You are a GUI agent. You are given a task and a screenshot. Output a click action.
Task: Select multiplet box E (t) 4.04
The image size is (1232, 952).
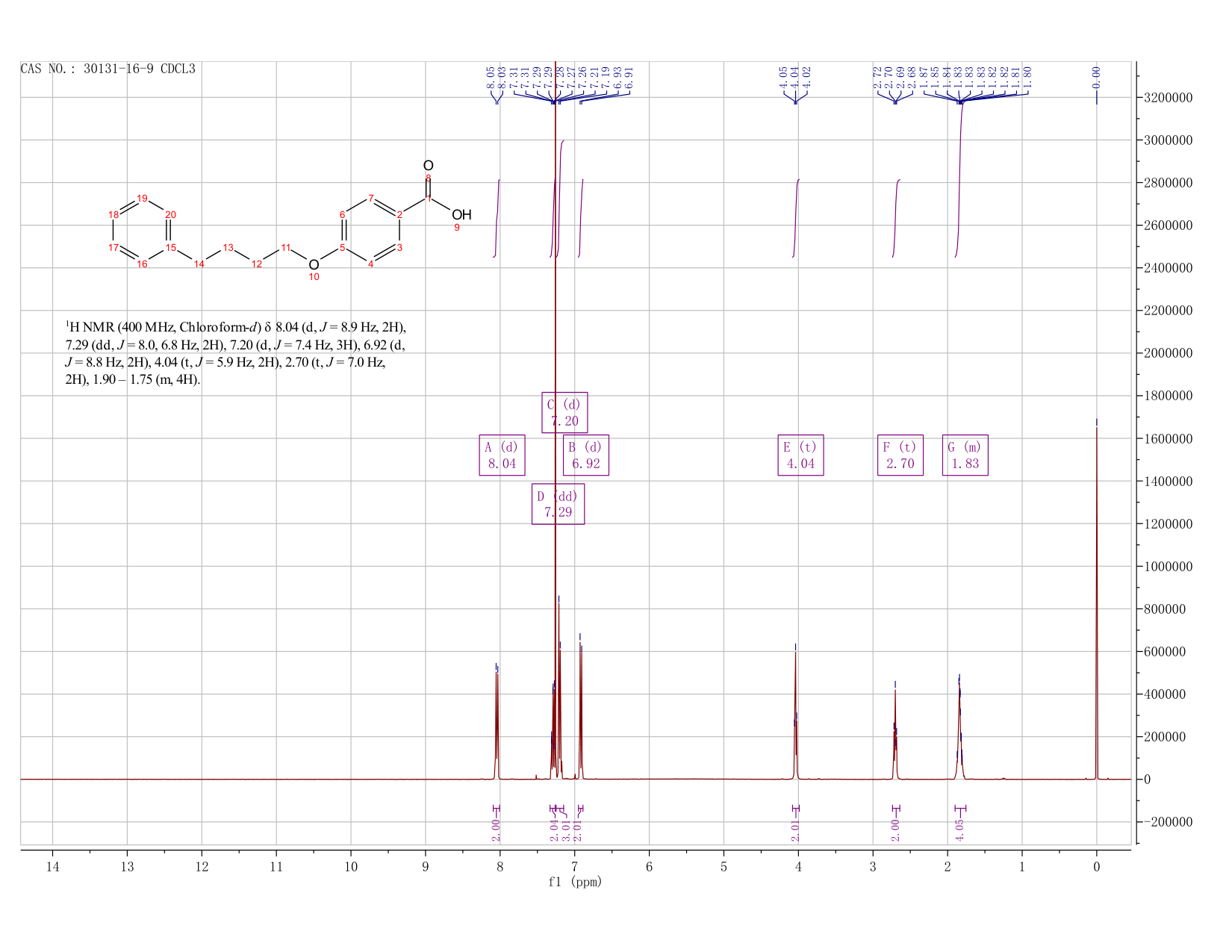800,455
